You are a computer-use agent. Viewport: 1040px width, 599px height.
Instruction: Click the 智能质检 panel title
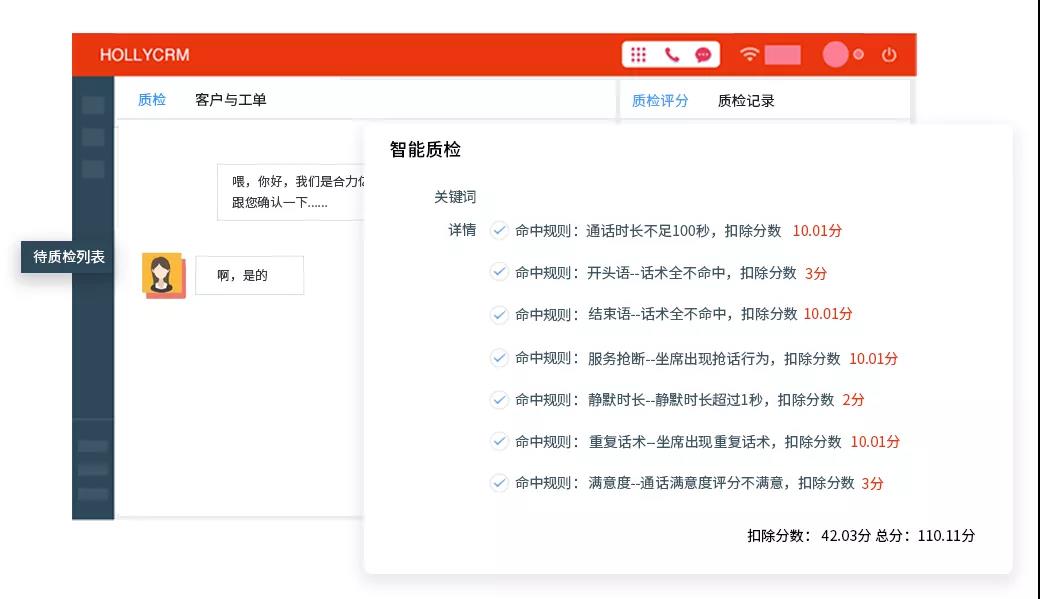pyautogui.click(x=425, y=149)
